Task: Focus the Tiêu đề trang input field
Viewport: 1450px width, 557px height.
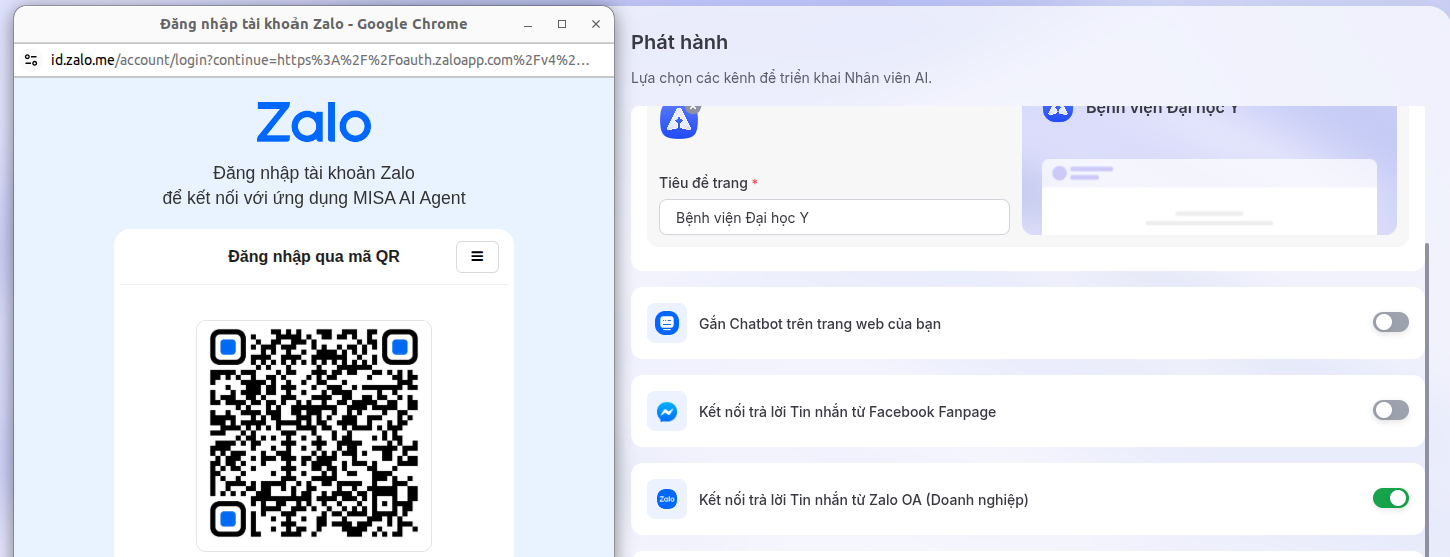Action: (833, 217)
